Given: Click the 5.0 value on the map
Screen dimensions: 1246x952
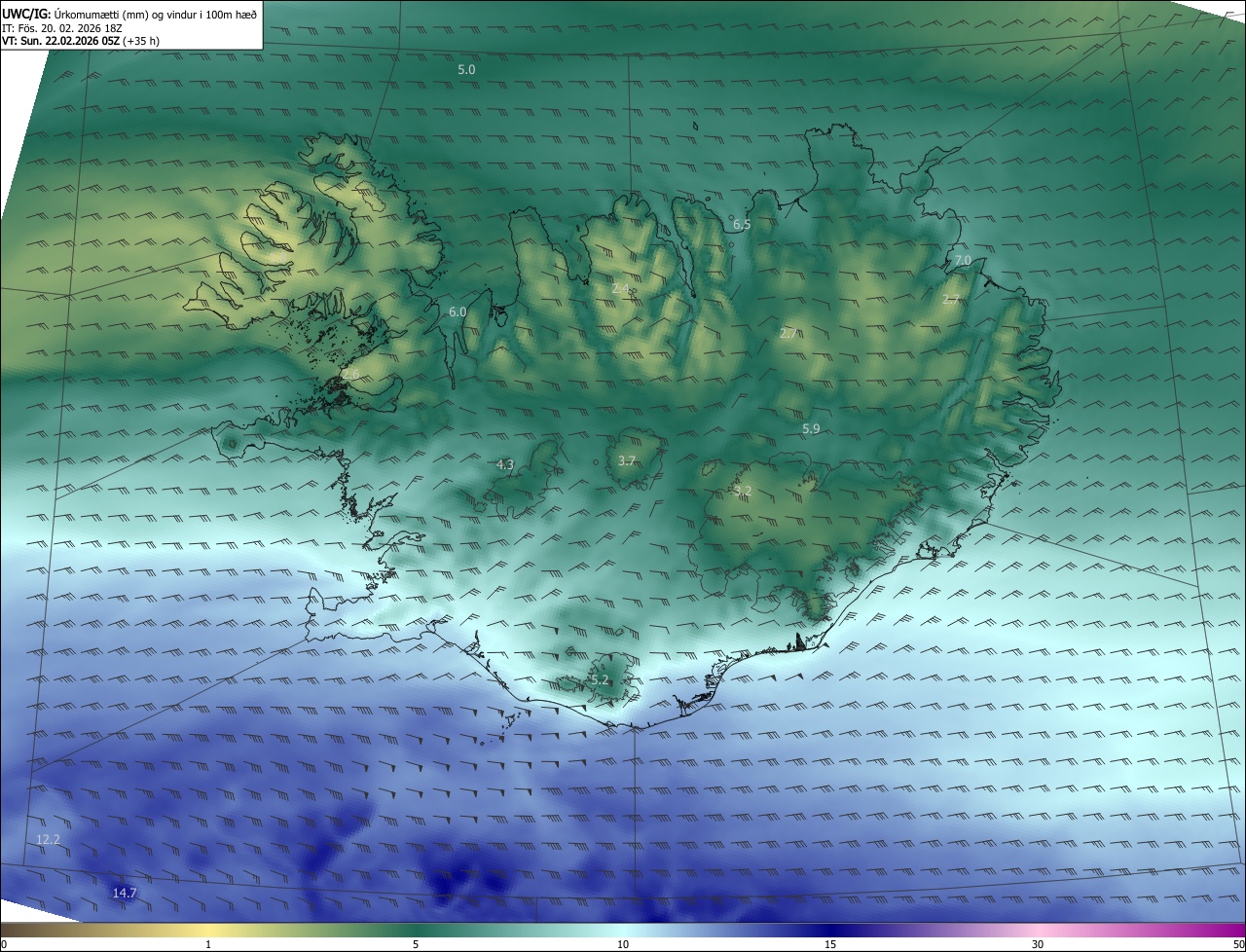Looking at the screenshot, I should (466, 70).
